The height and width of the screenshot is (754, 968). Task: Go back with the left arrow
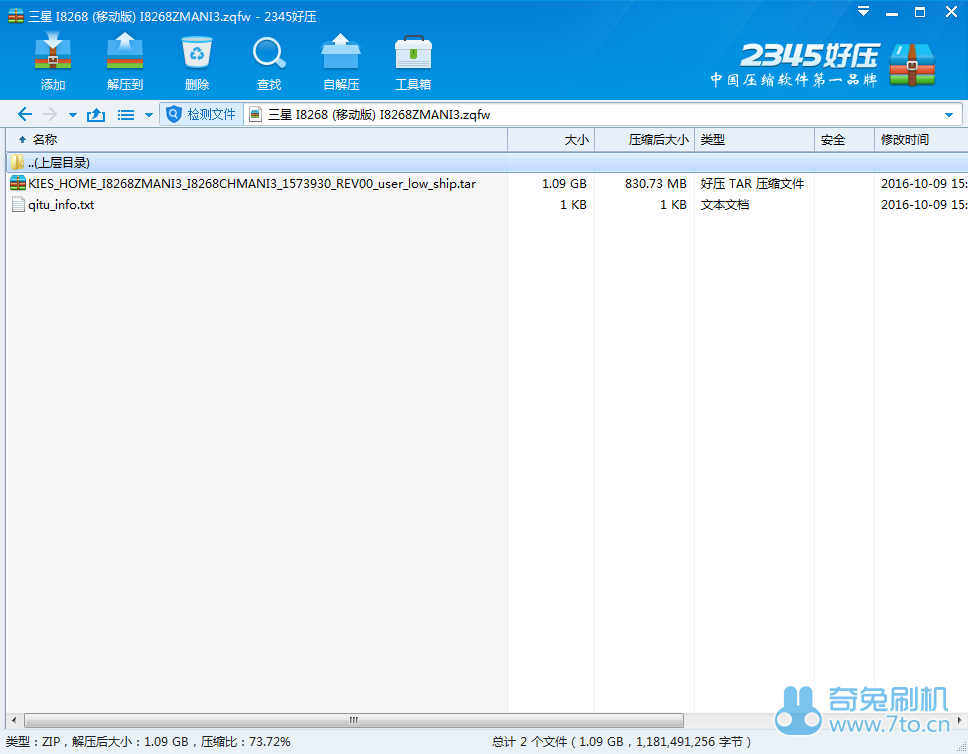pos(25,114)
